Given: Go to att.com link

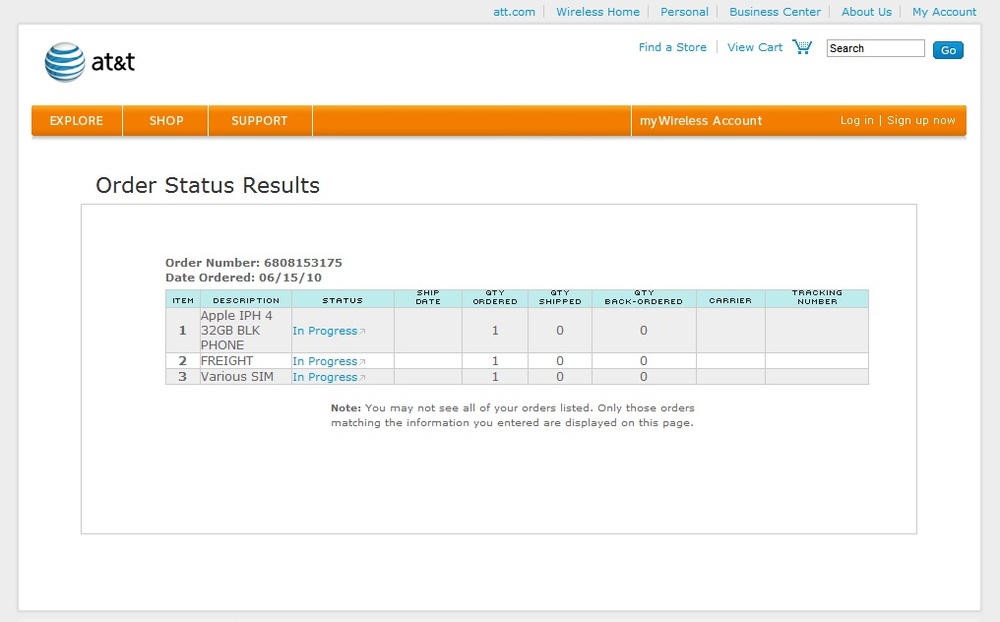Looking at the screenshot, I should click(514, 12).
